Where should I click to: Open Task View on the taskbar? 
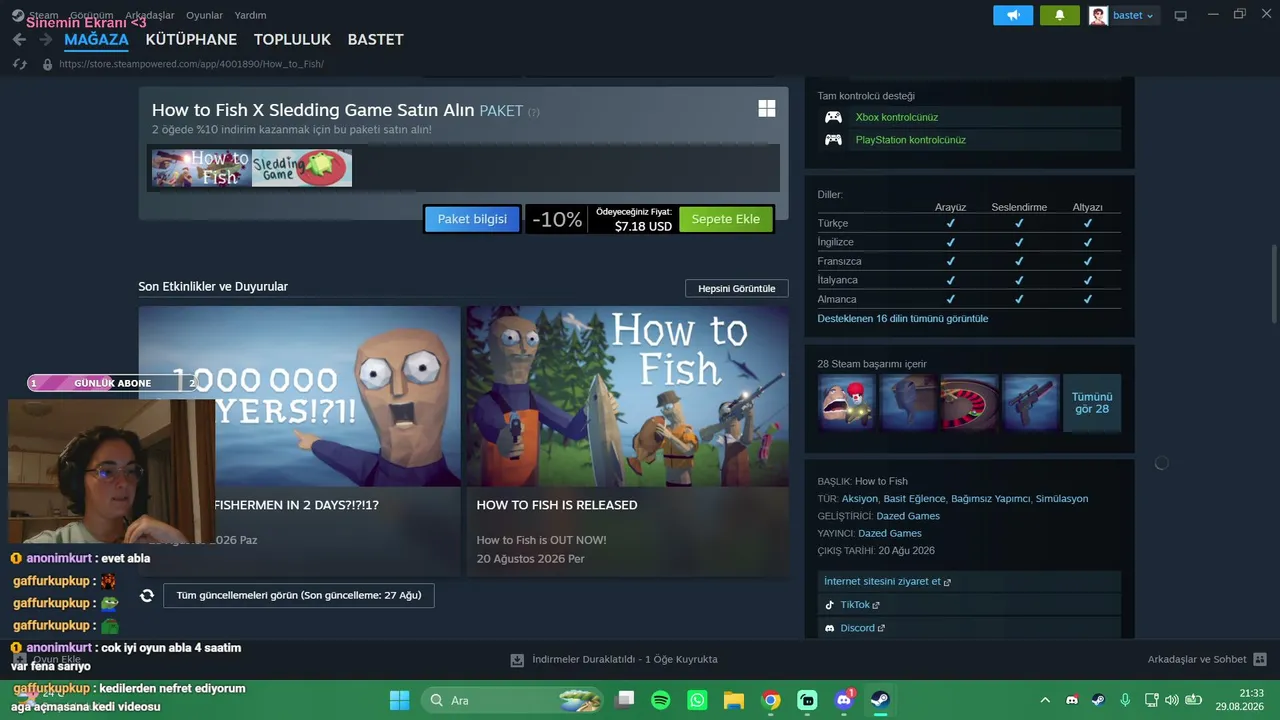coord(625,700)
